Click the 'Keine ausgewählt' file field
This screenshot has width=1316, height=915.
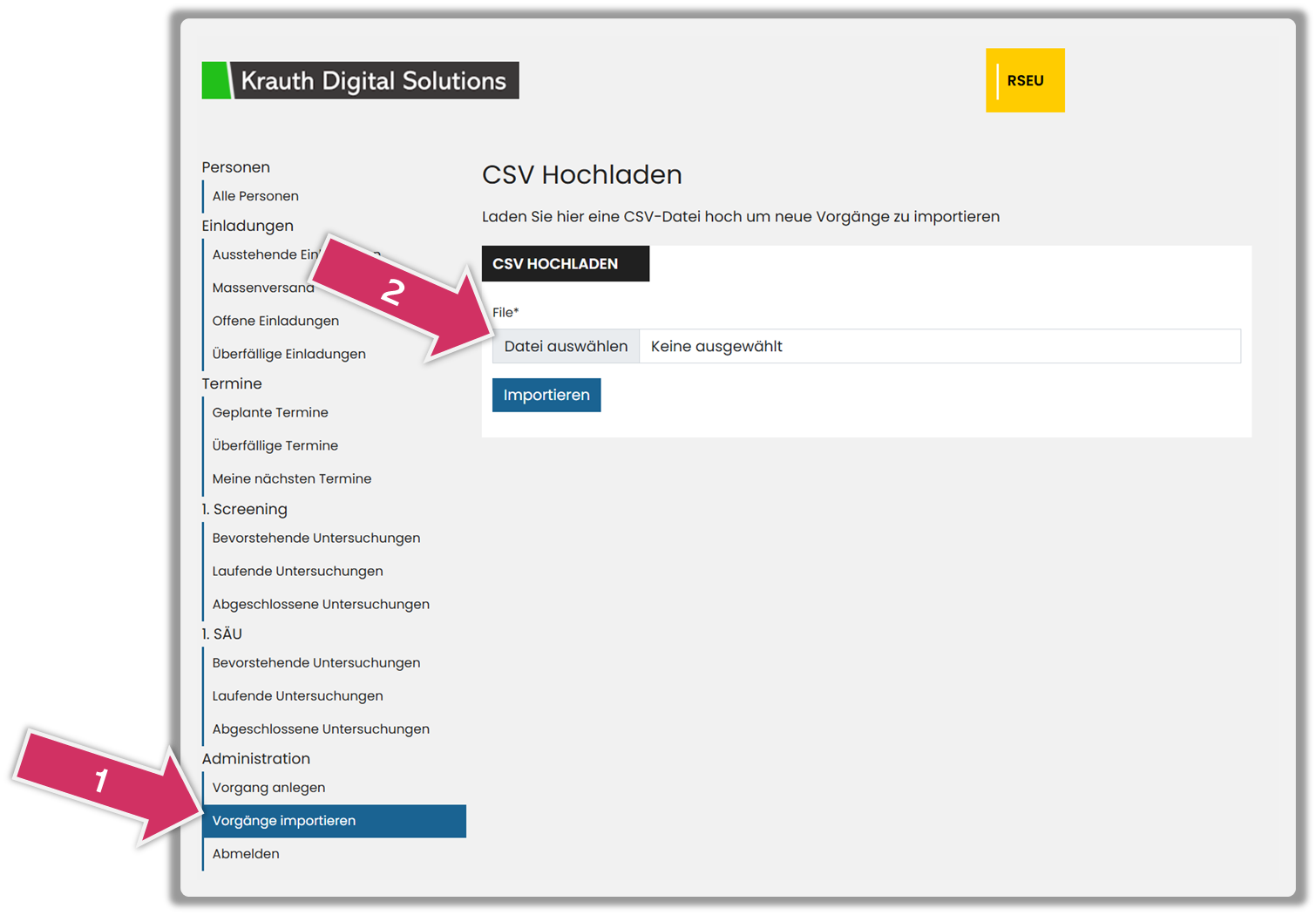939,346
